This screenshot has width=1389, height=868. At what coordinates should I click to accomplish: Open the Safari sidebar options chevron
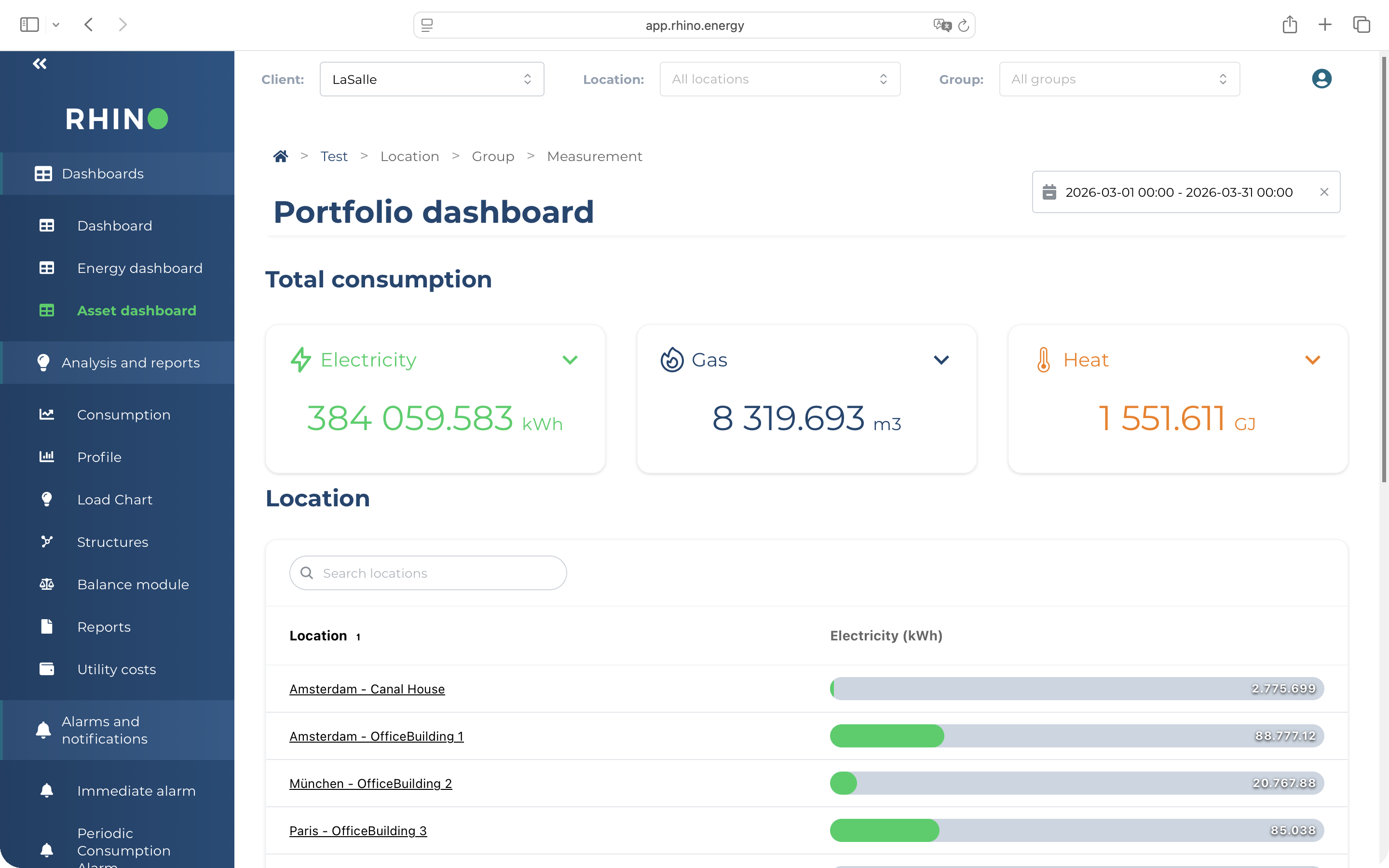coord(55,25)
